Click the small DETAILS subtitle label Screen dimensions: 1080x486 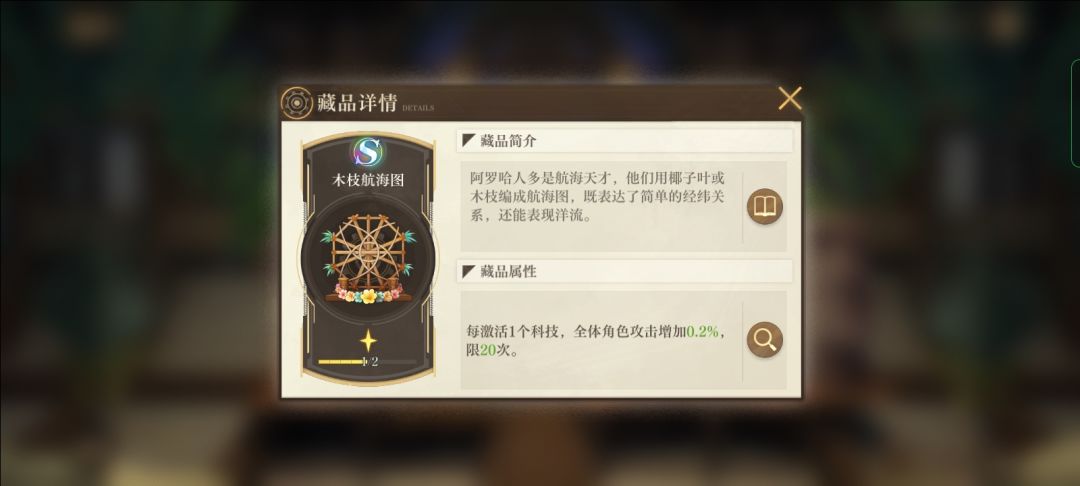point(418,108)
